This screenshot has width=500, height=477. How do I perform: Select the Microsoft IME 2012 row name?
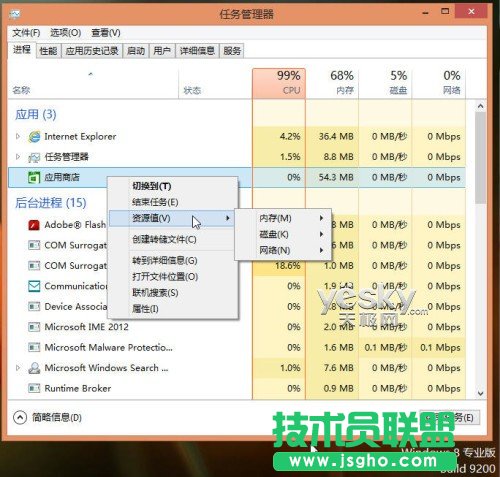87,327
